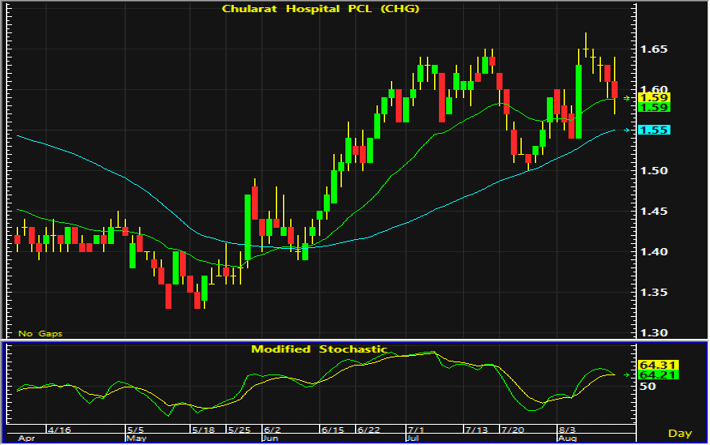Viewport: 710px width, 445px height.
Task: Select the 6/15 date label
Action: click(333, 430)
